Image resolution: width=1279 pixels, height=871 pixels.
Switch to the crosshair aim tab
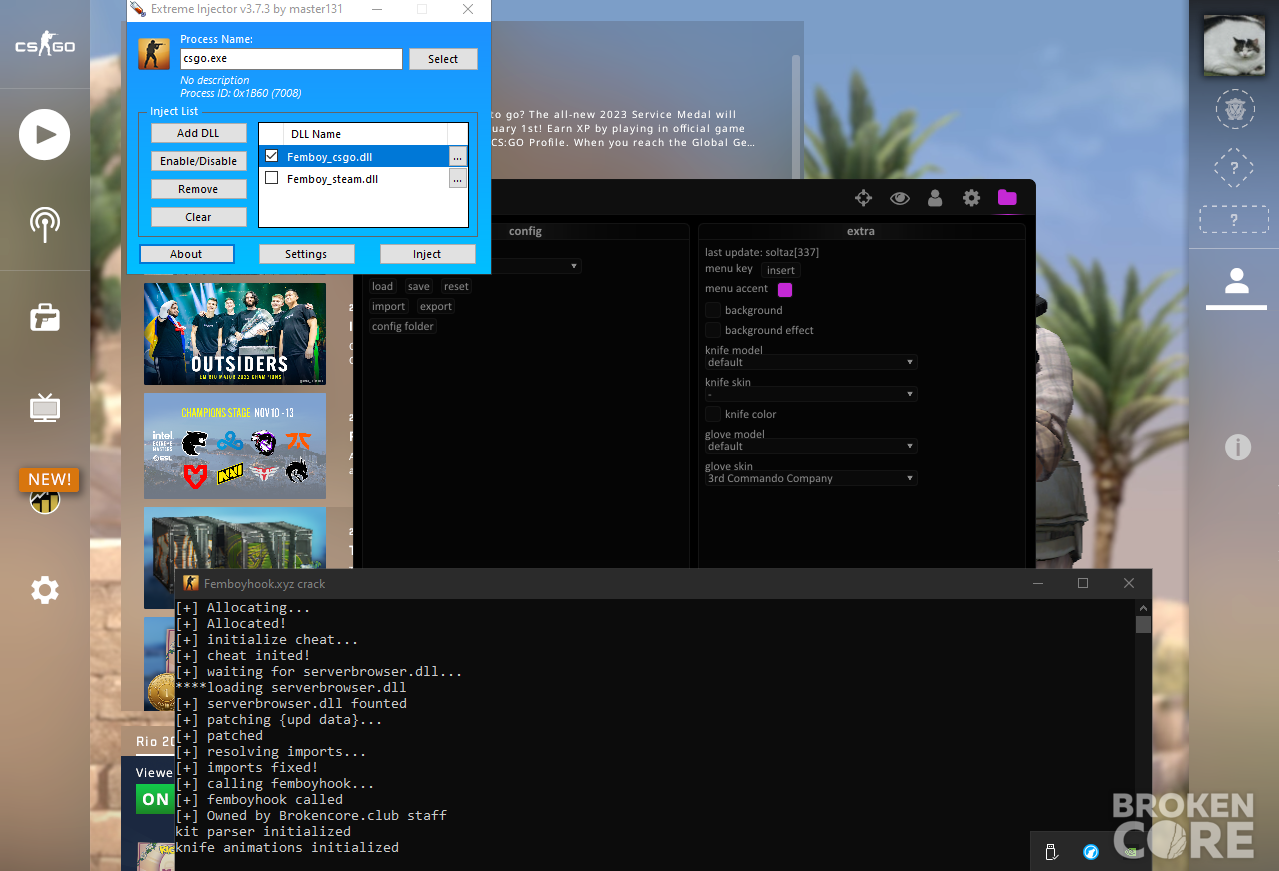(x=863, y=198)
